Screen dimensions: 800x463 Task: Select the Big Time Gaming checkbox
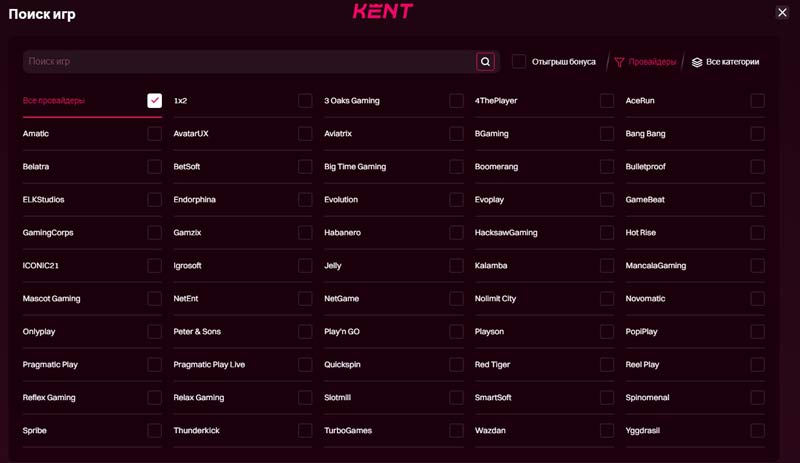(x=456, y=167)
